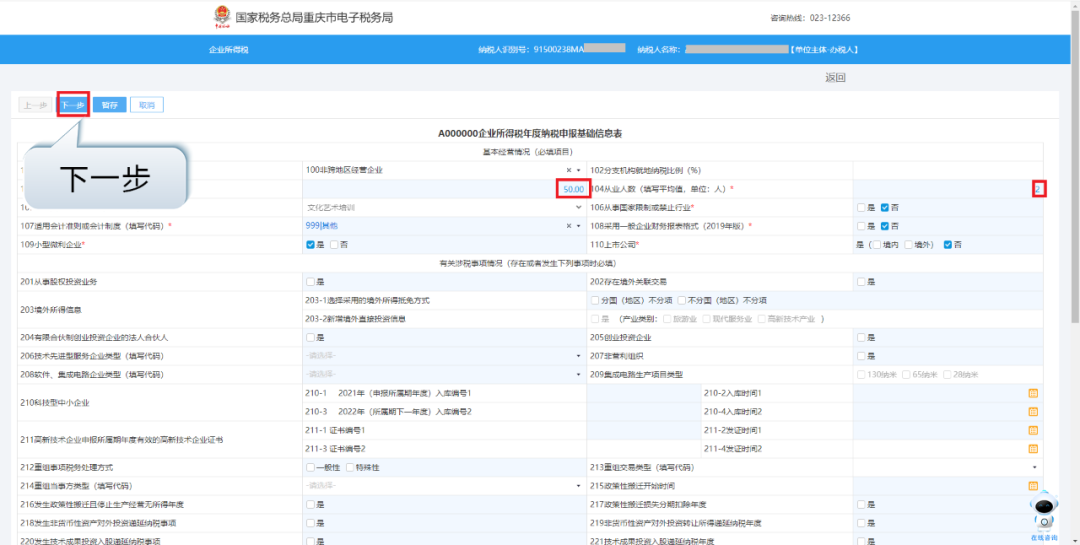Focus the 104从业人数 field showing 2

pyautogui.click(x=948, y=189)
